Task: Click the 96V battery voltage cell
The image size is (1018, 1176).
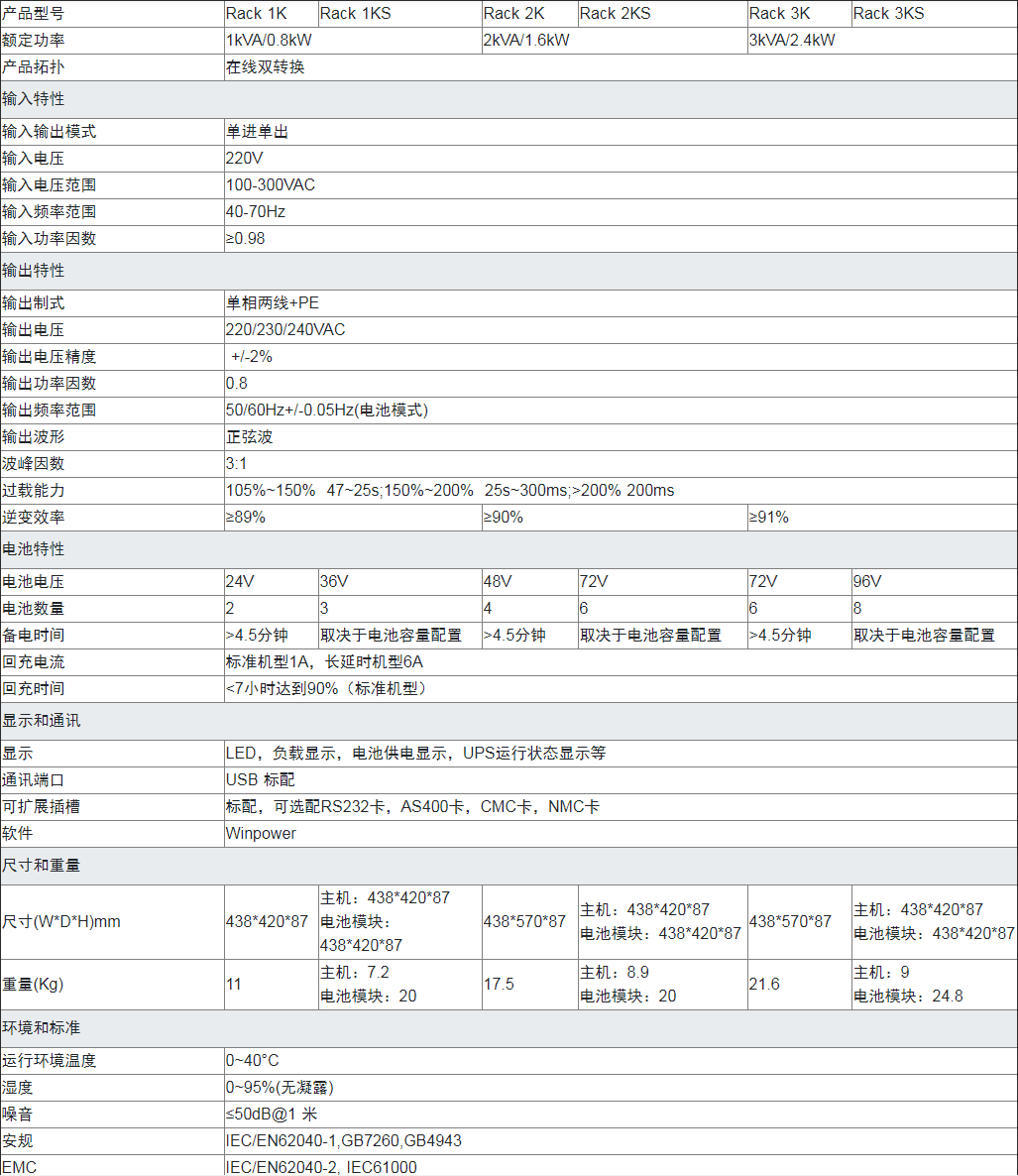Action: (867, 581)
